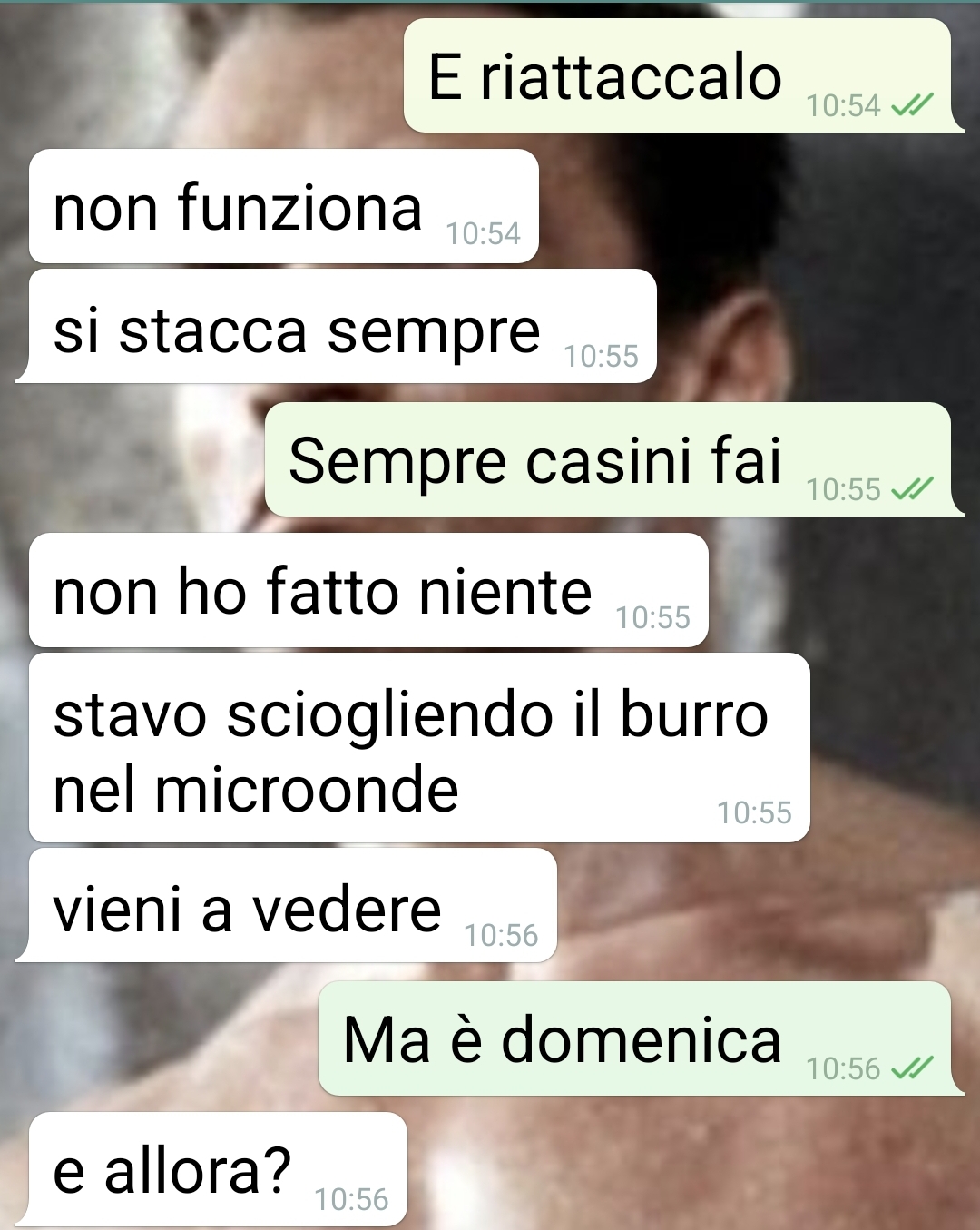
Task: Click the 10:55 timestamp on 'si stacca sempre'
Action: click(601, 356)
